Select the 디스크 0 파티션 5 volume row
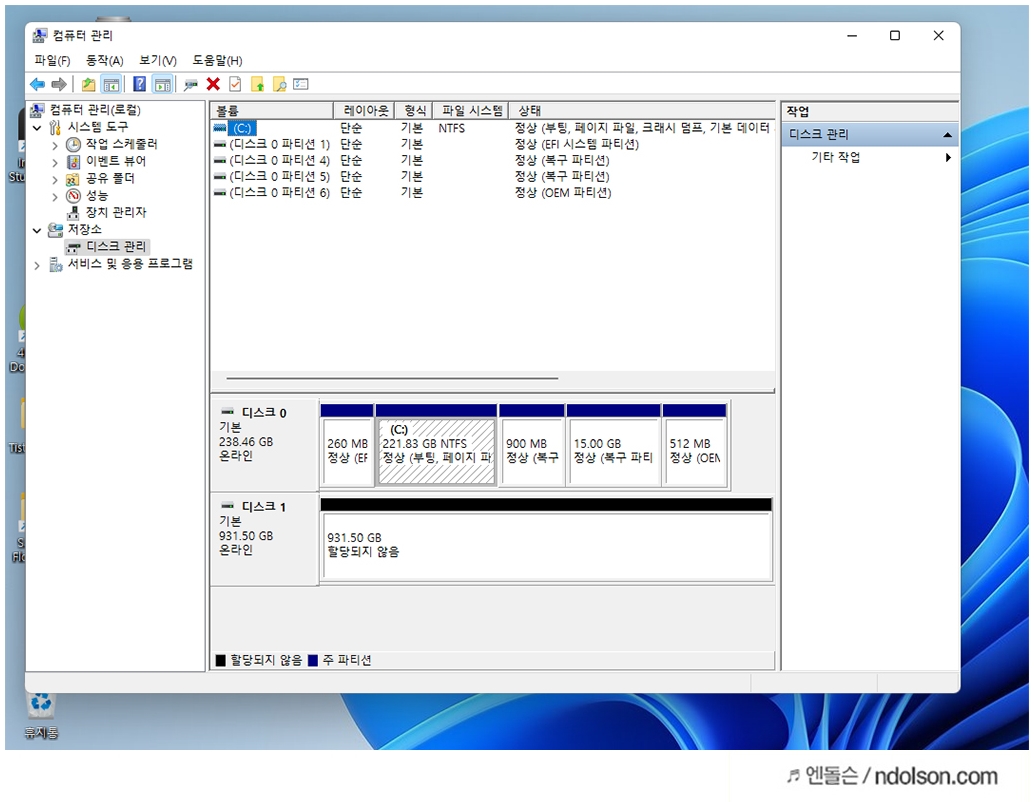 coord(492,177)
